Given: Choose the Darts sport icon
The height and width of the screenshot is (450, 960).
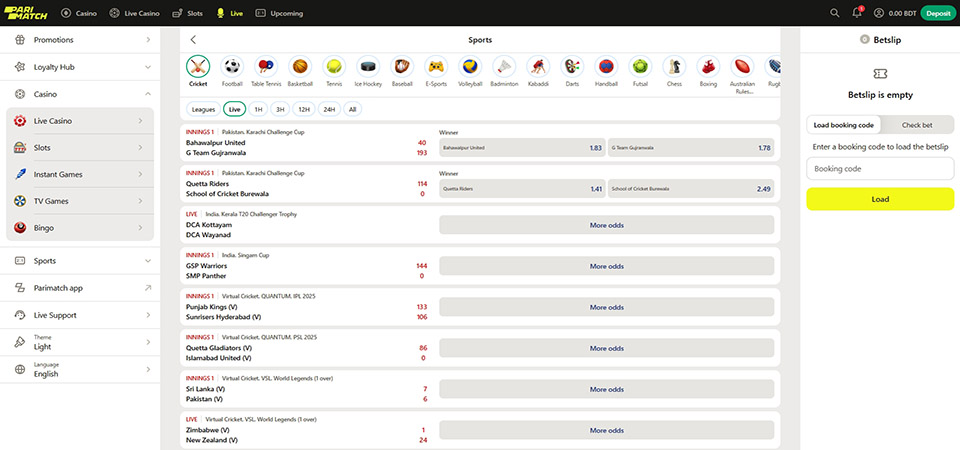Looking at the screenshot, I should (572, 66).
